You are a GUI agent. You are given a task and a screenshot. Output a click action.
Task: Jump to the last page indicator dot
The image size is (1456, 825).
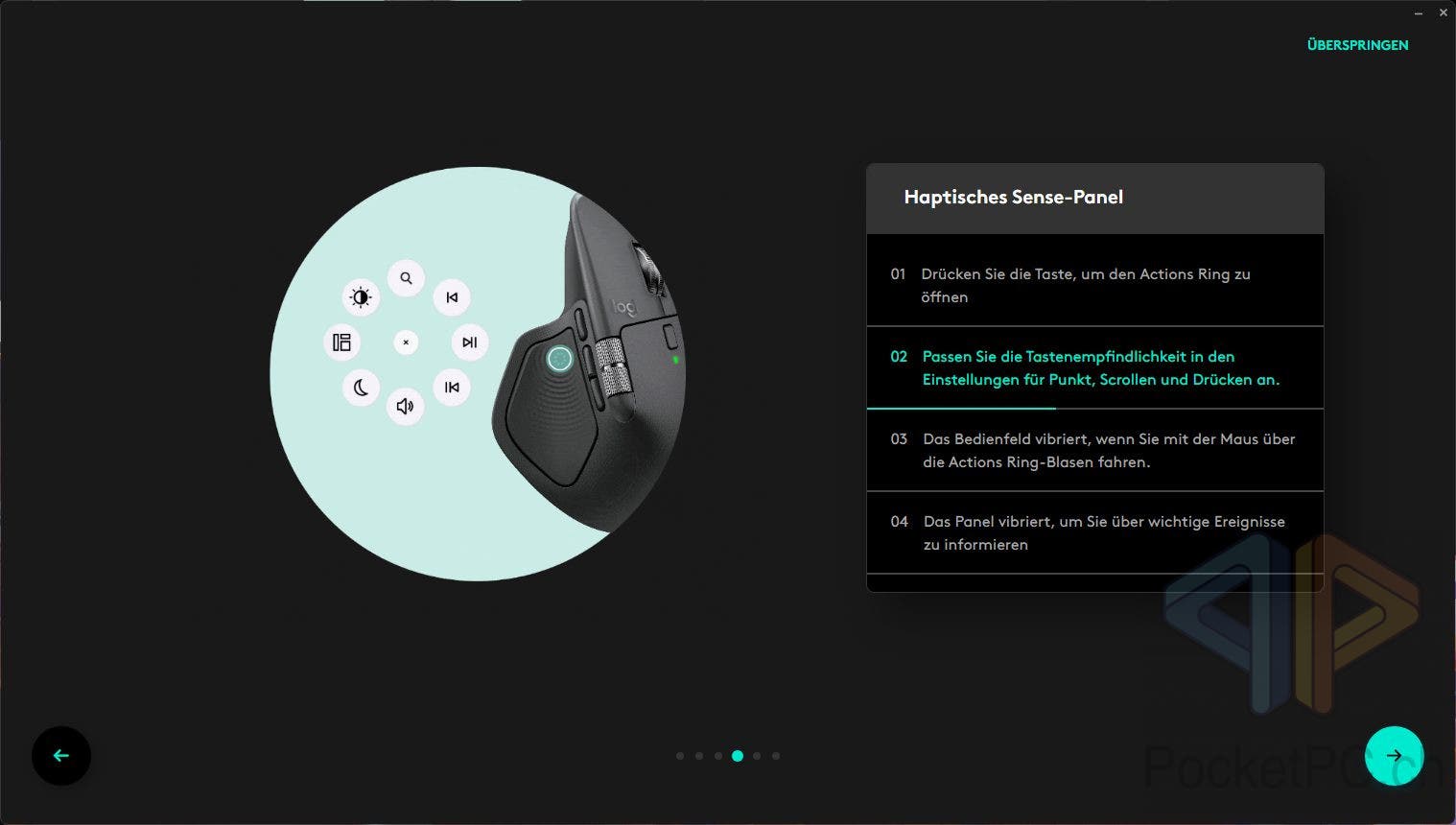776,756
